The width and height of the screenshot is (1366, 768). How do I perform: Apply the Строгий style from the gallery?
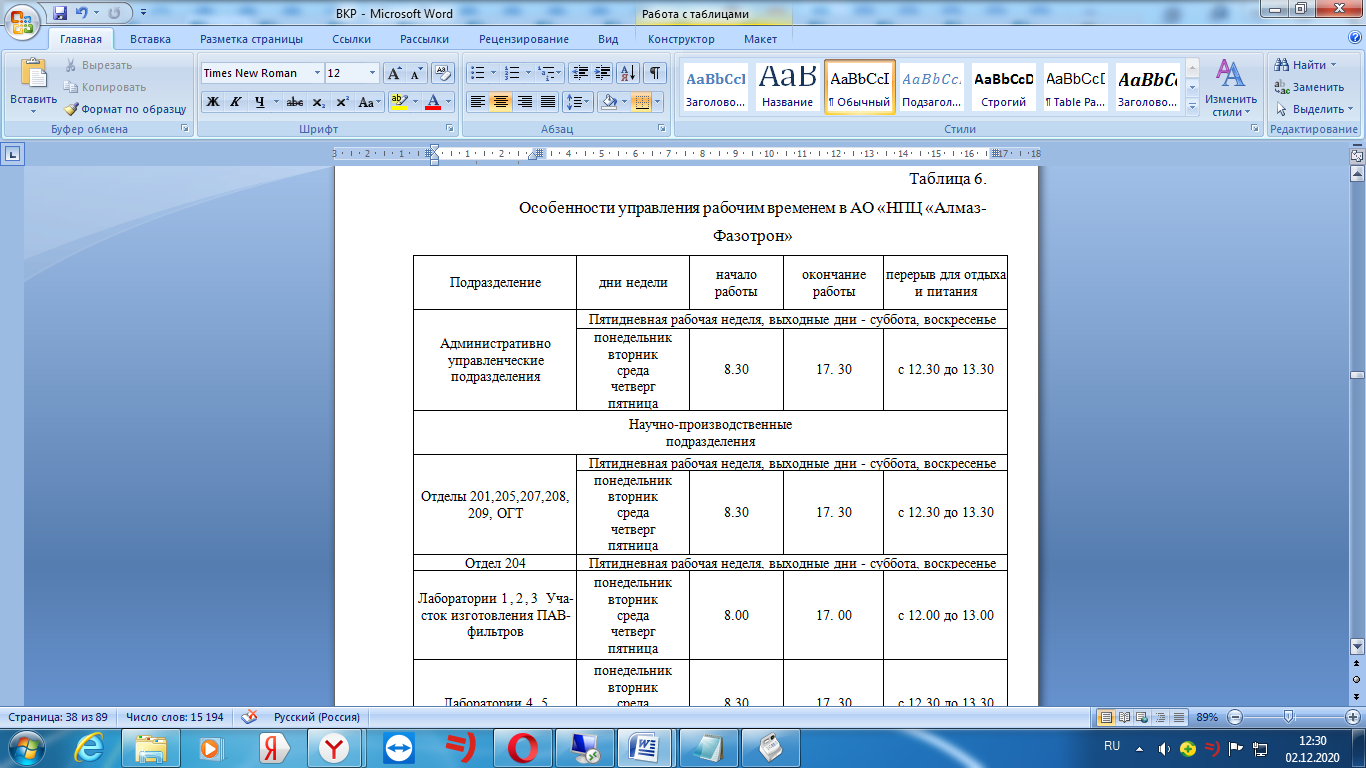(x=1004, y=87)
